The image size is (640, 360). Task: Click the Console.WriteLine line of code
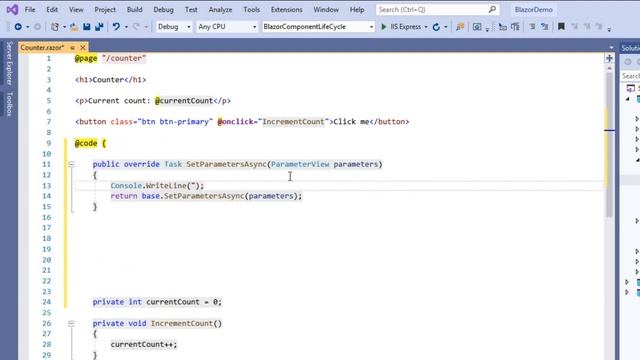(x=157, y=186)
